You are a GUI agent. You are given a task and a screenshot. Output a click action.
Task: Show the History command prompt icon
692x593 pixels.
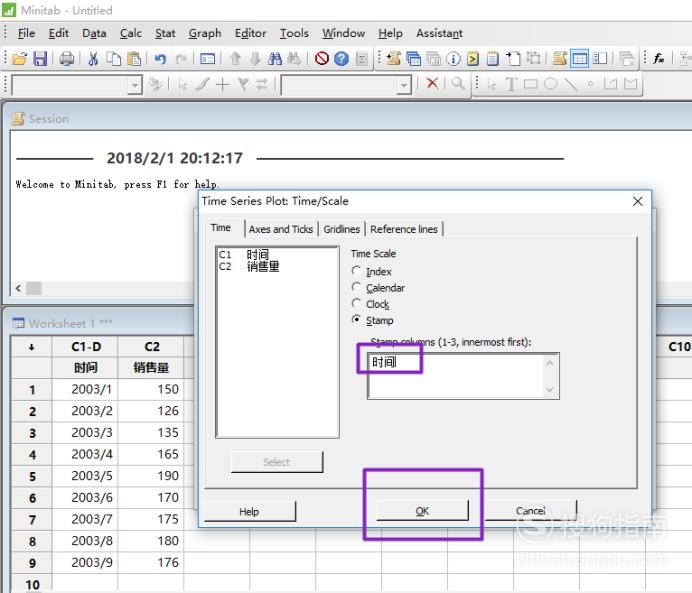coord(473,59)
